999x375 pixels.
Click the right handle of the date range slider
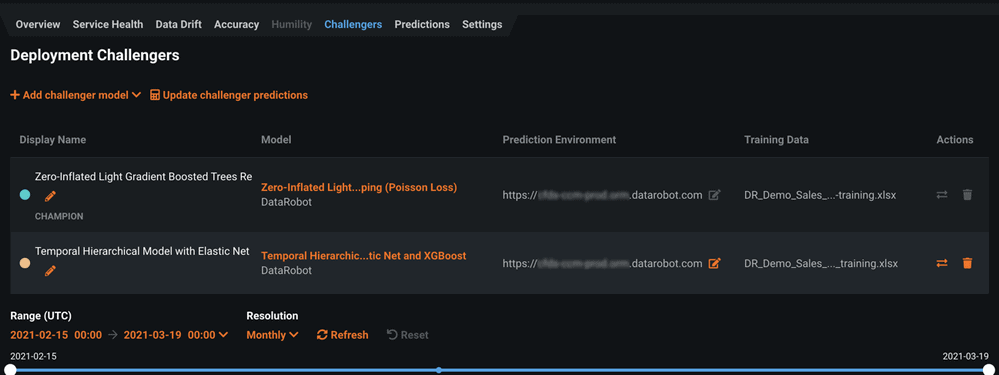point(988,370)
